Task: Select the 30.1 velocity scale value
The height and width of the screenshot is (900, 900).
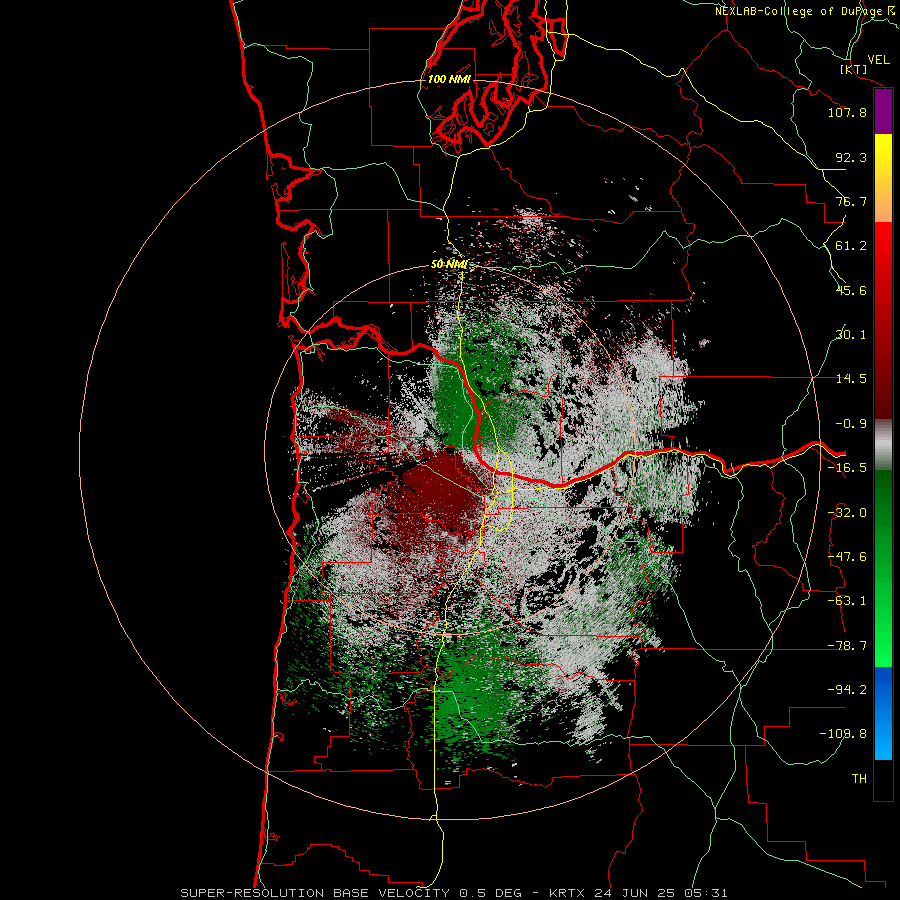Action: [851, 335]
